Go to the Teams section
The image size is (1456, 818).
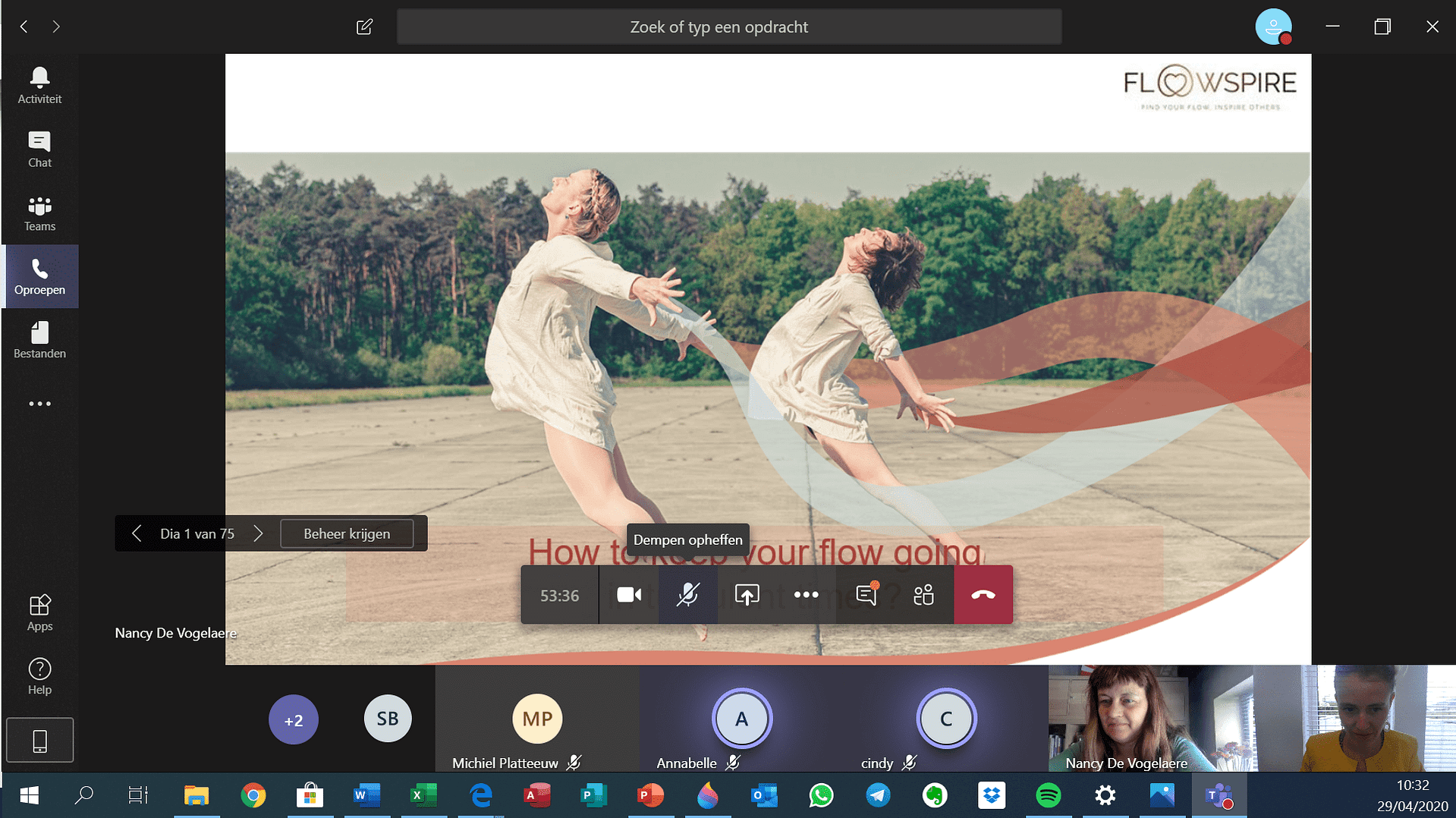coord(39,213)
